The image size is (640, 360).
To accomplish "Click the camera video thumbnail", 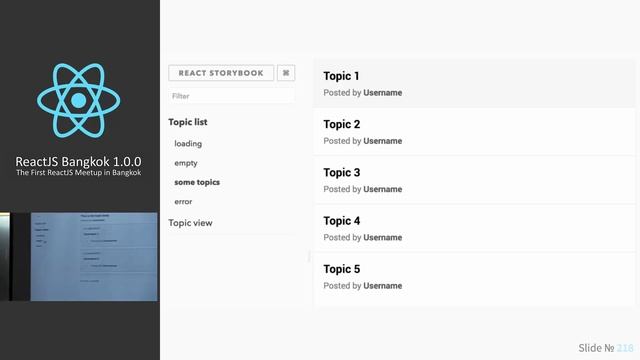I will [78, 256].
